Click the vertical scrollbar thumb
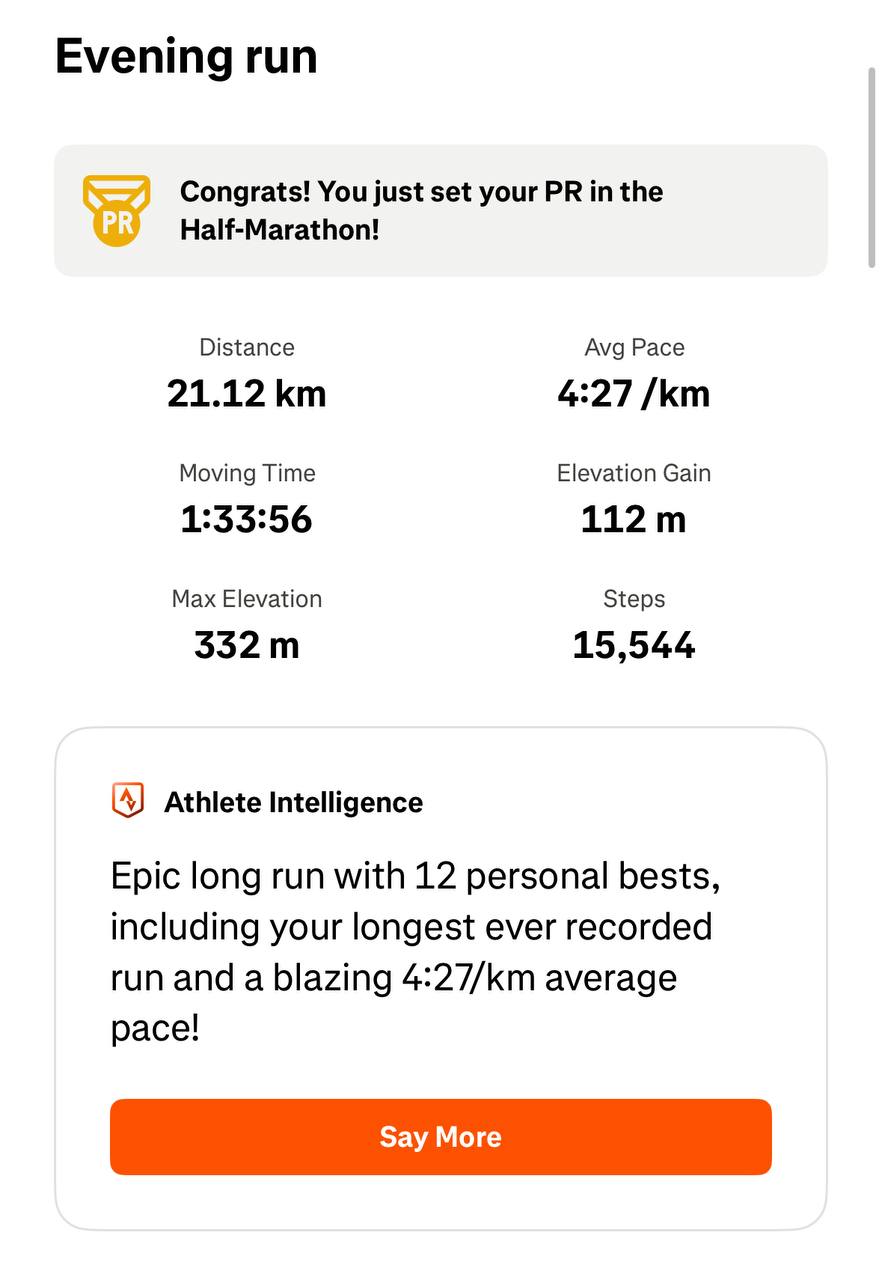This screenshot has height=1280, width=882. point(872,166)
